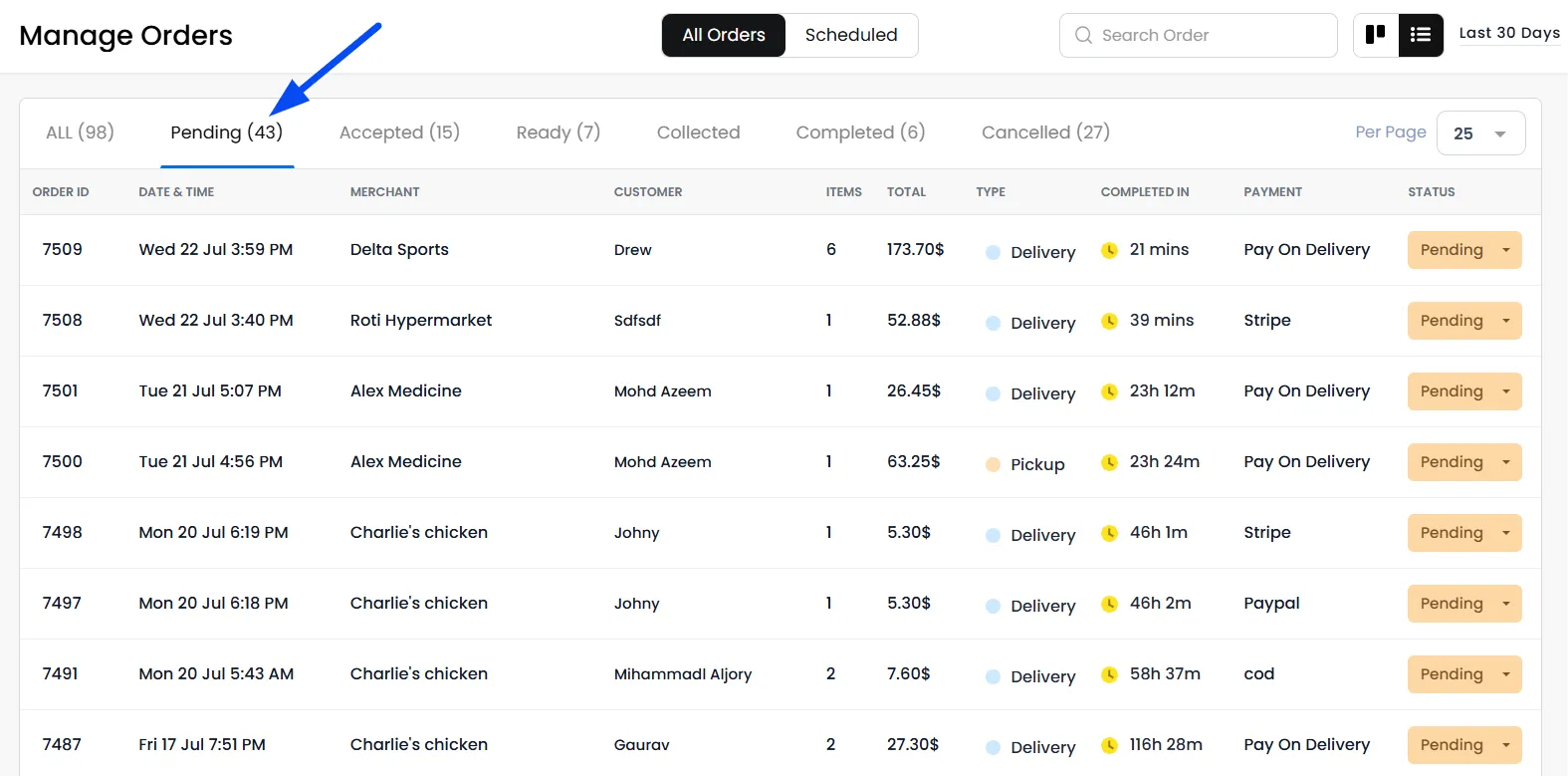Click customer name Mihammadl Aljory
Image resolution: width=1568 pixels, height=776 pixels.
pyautogui.click(x=683, y=674)
